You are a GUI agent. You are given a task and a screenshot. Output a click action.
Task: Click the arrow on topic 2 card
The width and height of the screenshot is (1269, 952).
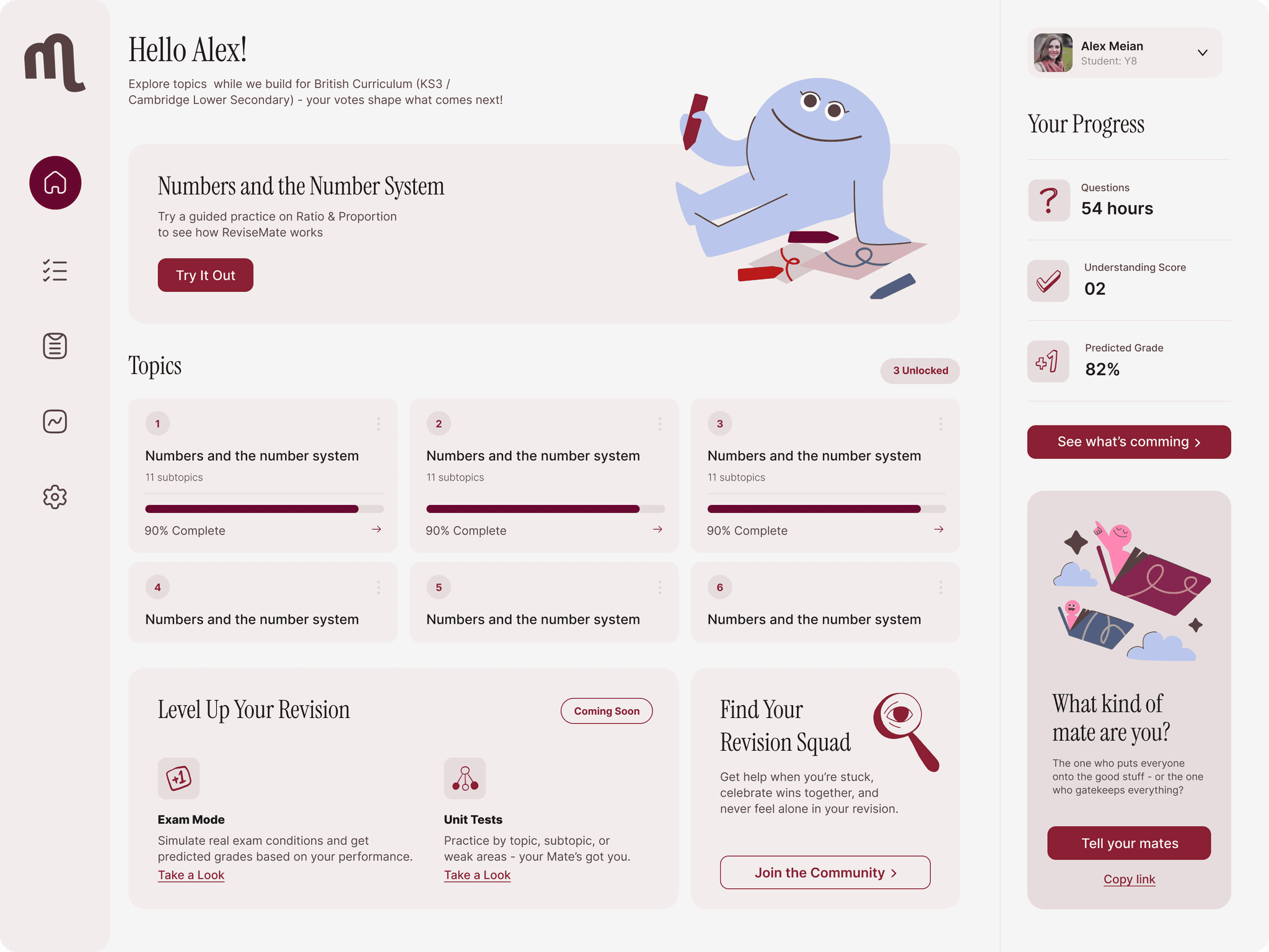[657, 529]
